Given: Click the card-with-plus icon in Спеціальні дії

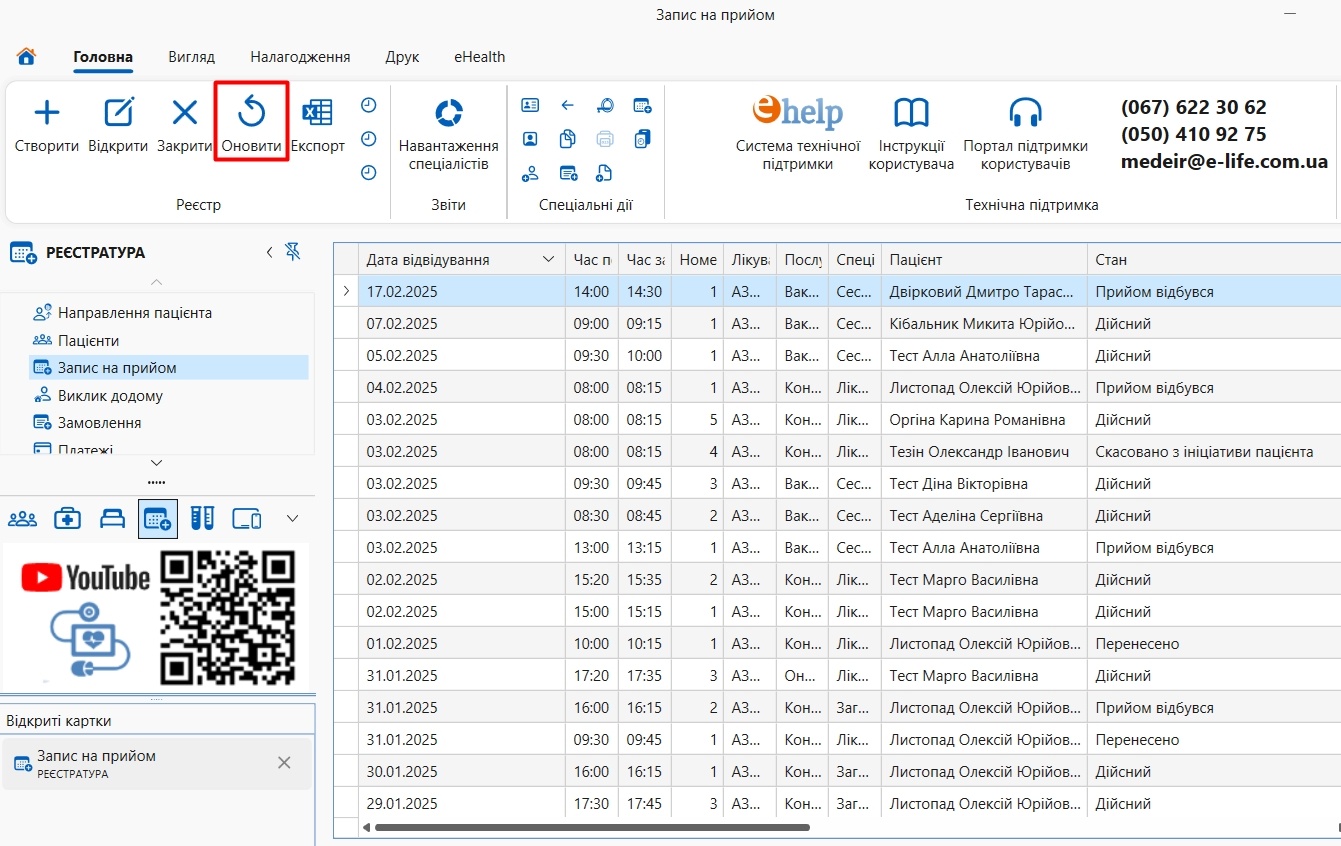Looking at the screenshot, I should pyautogui.click(x=568, y=173).
